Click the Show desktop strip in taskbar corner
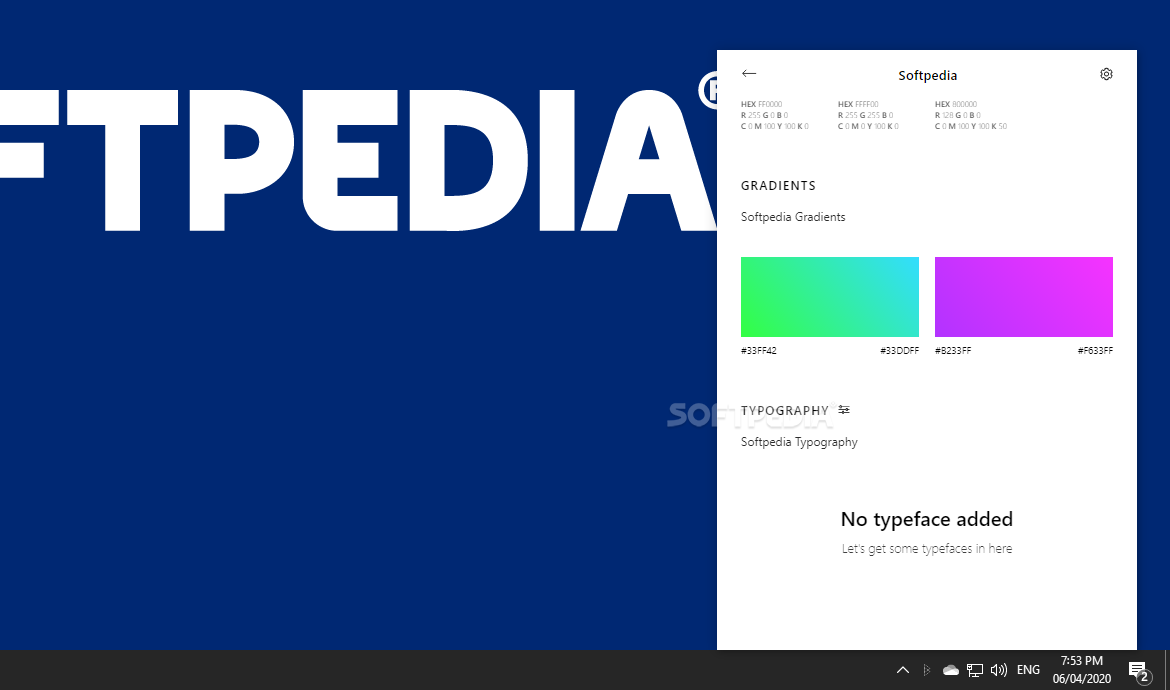 point(1167,670)
